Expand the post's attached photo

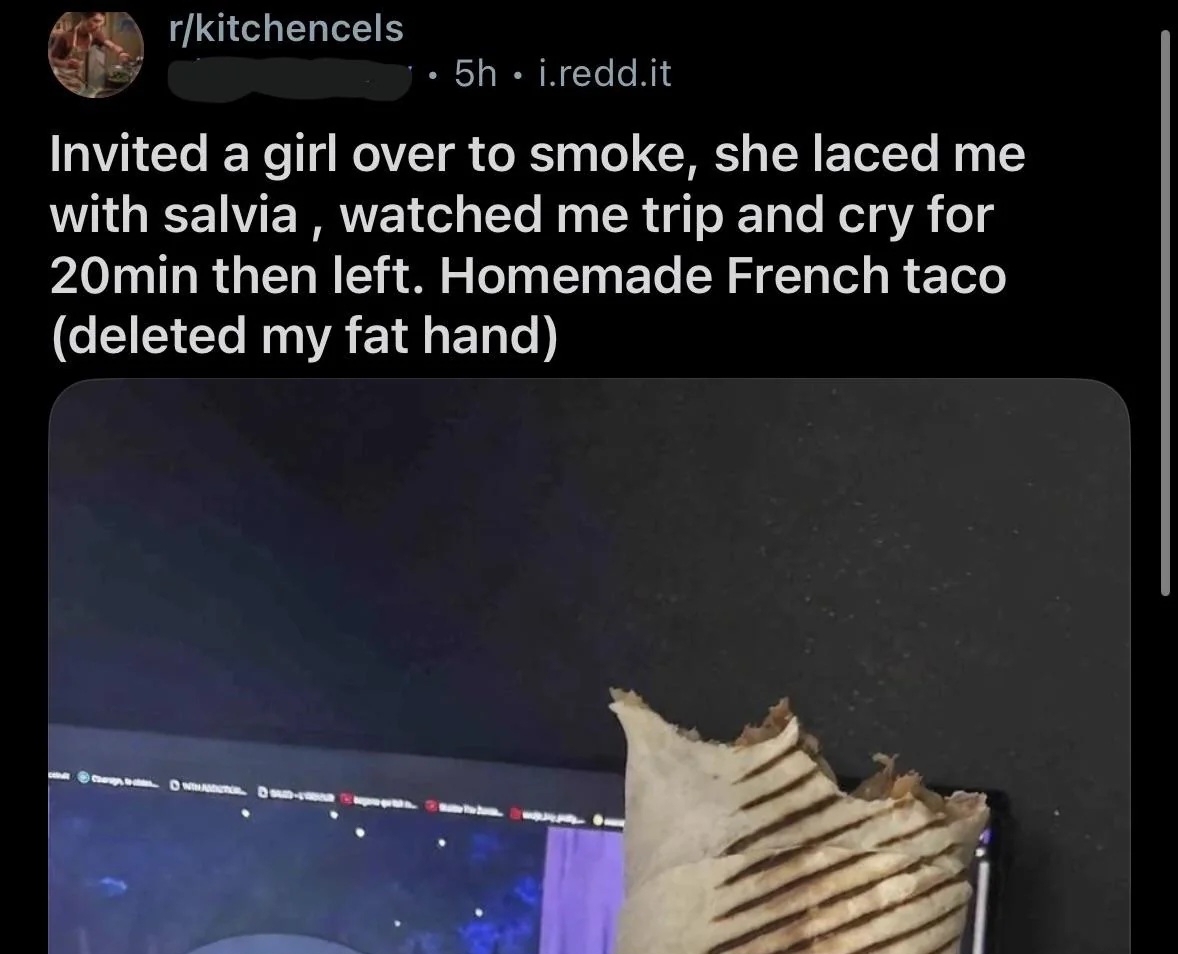[589, 666]
